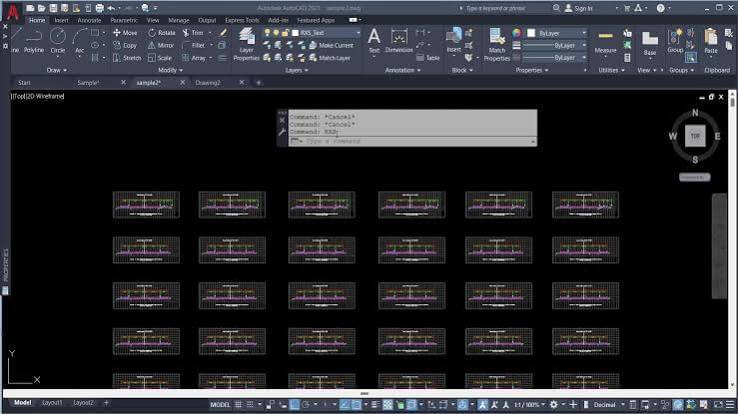
Task: Toggle polar tracking in status bar
Action: pyautogui.click(x=305, y=405)
